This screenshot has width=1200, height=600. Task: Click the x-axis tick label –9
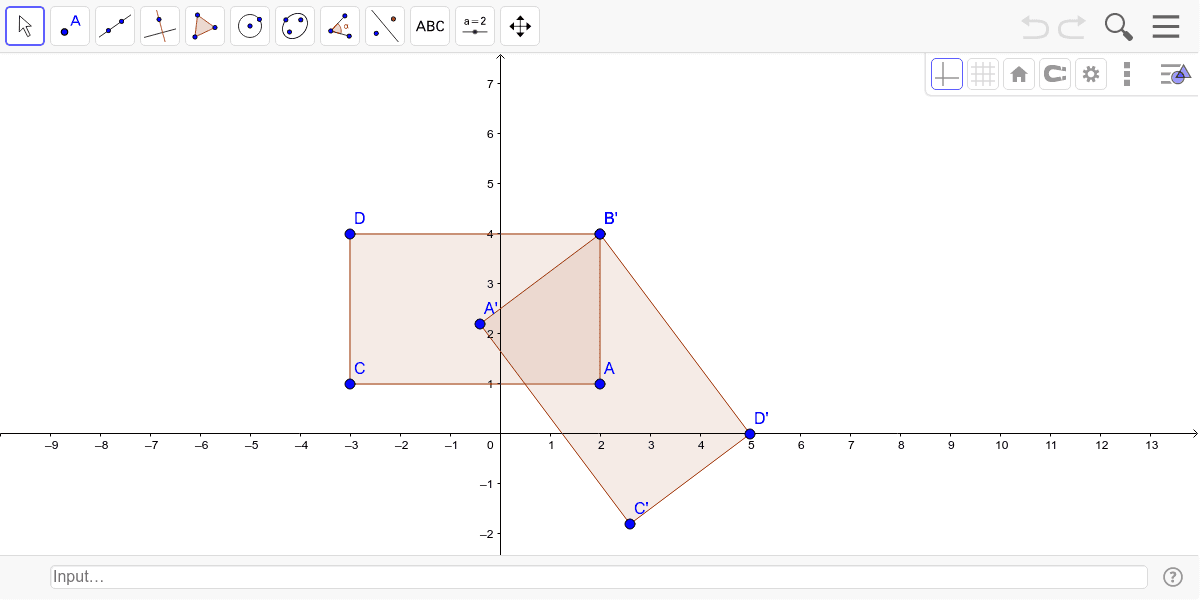[51, 445]
